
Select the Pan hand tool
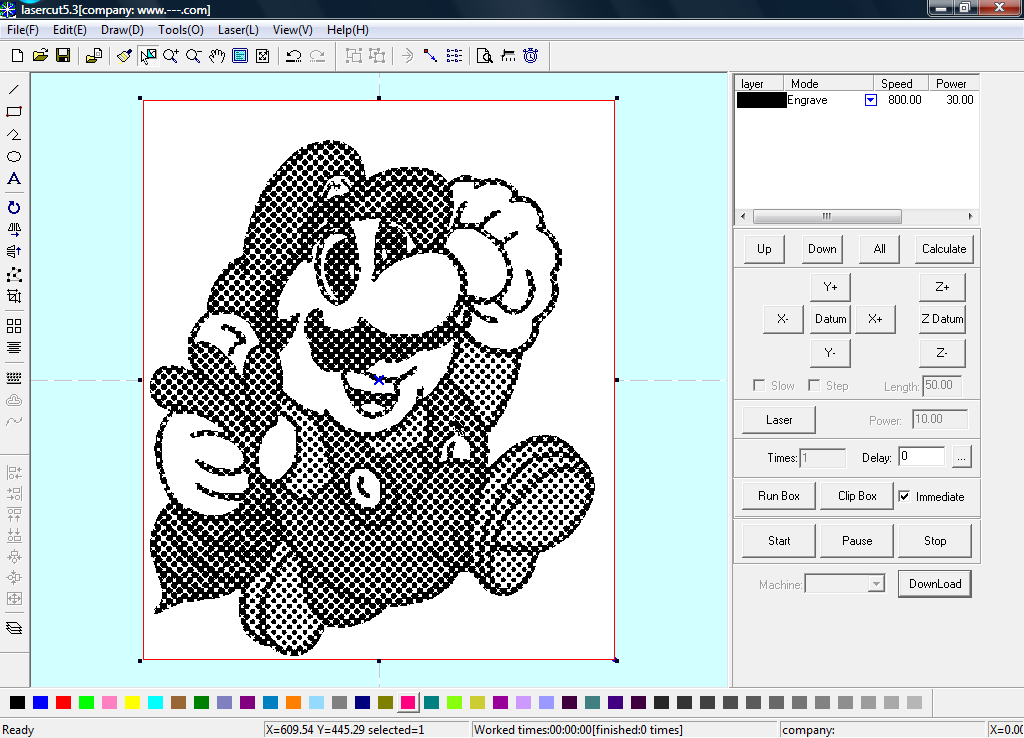pos(217,56)
